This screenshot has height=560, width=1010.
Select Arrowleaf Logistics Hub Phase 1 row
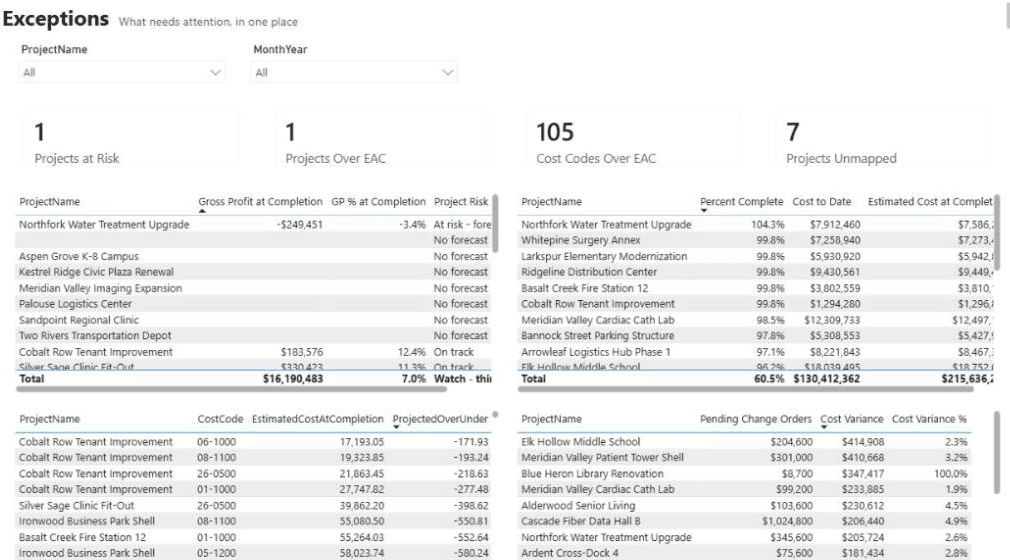pyautogui.click(x=756, y=352)
